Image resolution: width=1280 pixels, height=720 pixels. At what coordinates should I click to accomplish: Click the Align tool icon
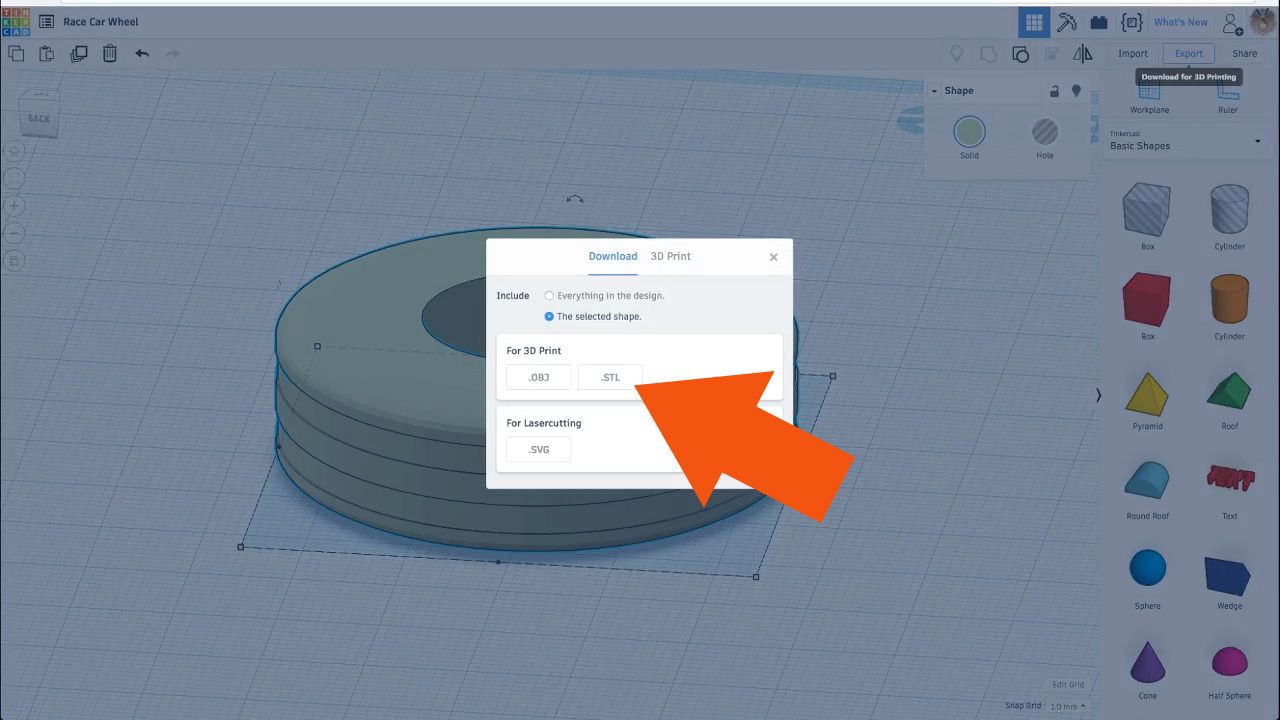[x=1051, y=54]
